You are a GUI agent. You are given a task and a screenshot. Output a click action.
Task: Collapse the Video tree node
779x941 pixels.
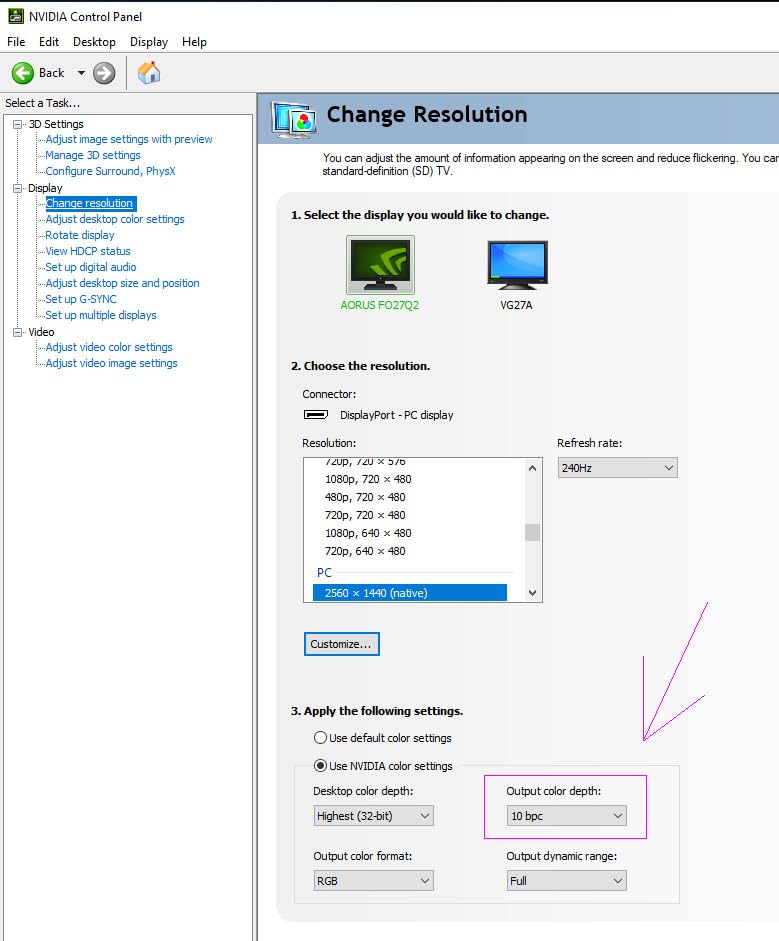point(18,332)
